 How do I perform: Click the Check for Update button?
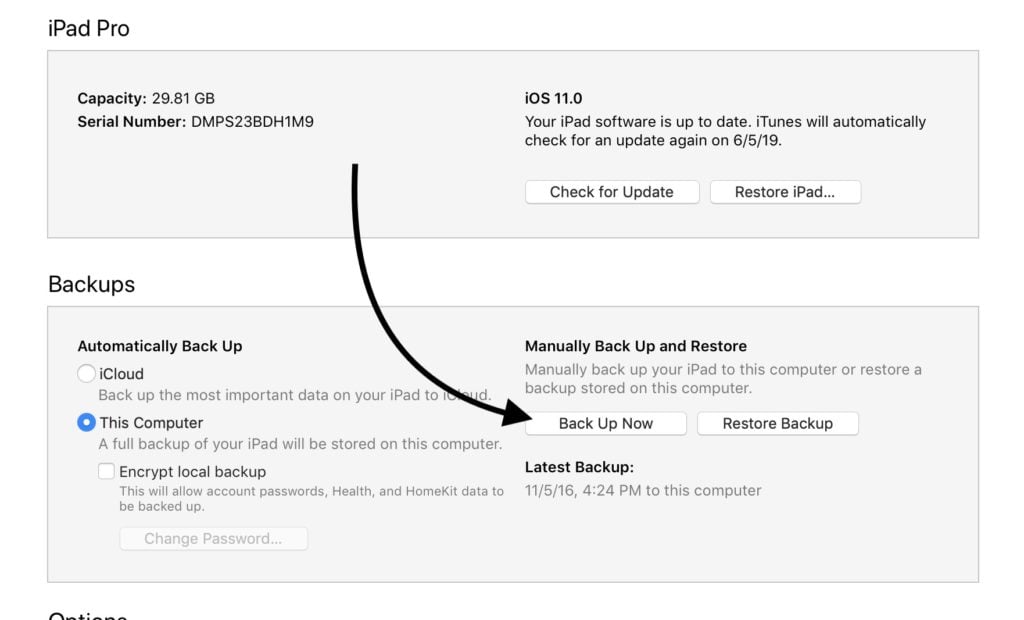[x=612, y=192]
